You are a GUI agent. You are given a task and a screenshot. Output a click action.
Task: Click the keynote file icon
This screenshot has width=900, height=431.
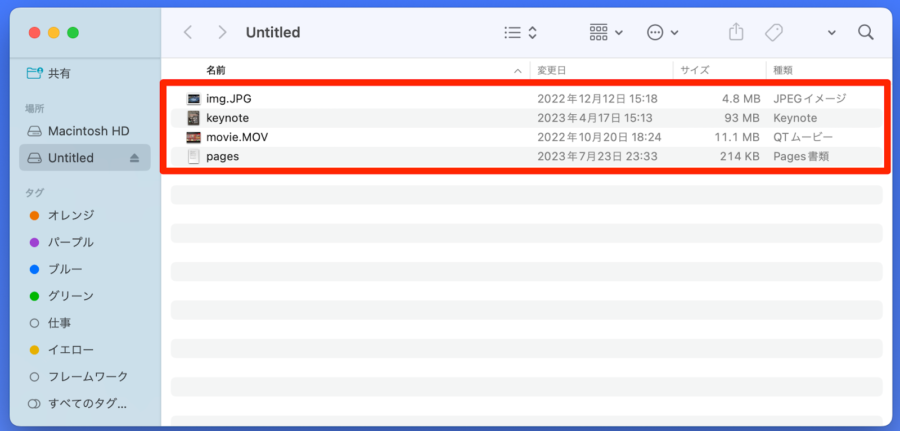193,118
